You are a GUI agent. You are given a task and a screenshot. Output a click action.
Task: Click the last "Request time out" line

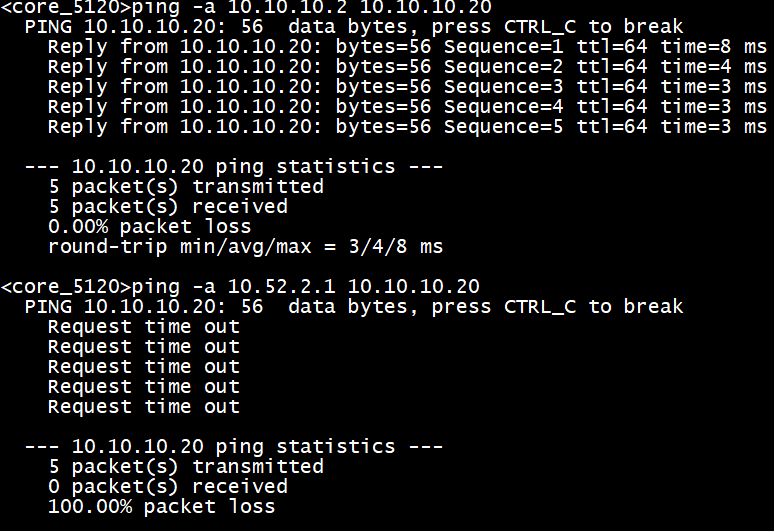coord(143,407)
